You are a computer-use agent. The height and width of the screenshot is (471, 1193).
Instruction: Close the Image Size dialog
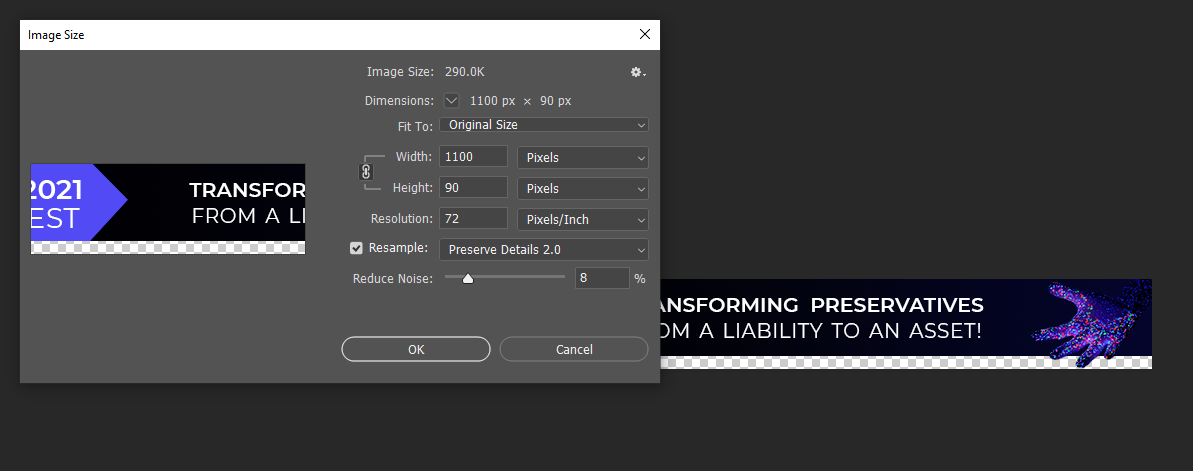point(644,34)
